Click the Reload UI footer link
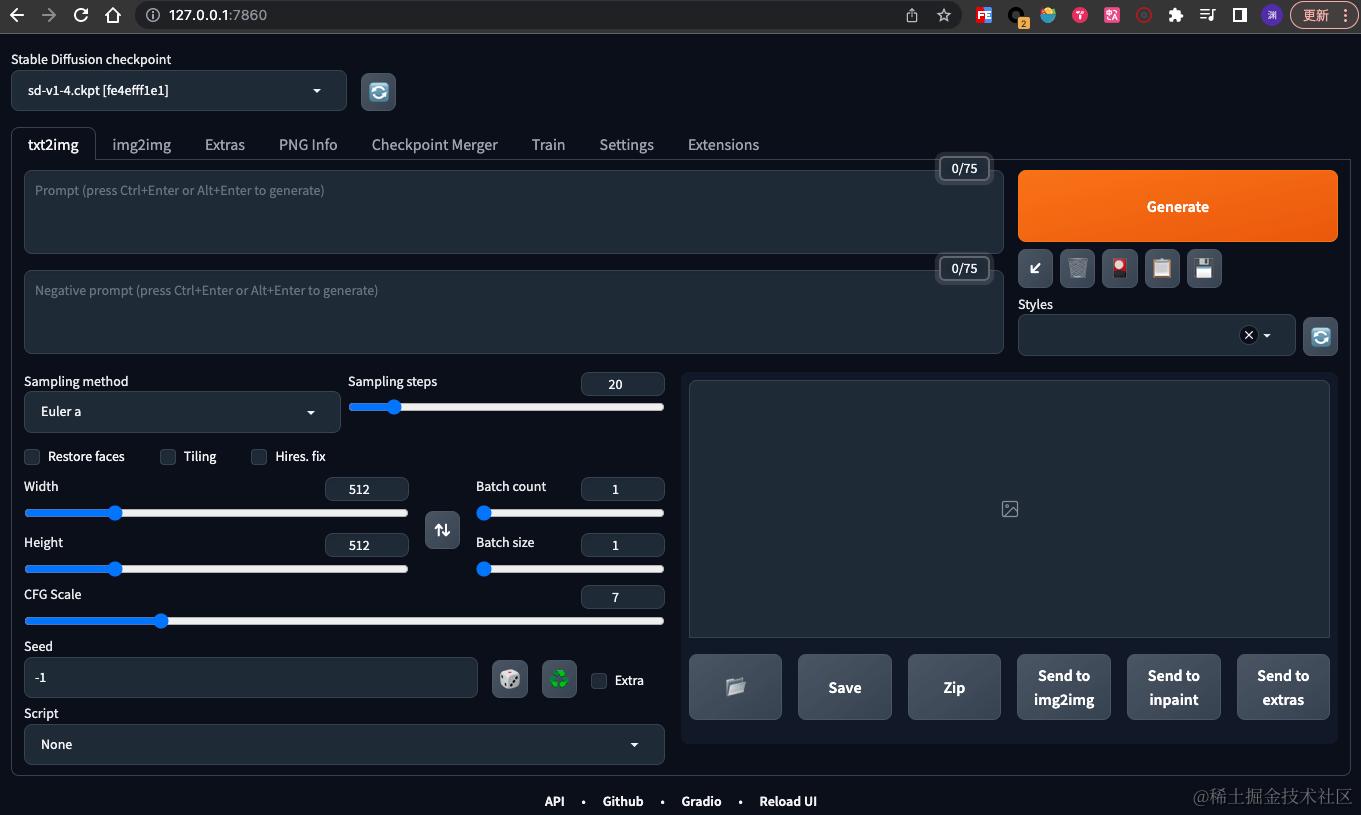The width and height of the screenshot is (1361, 815). [788, 801]
